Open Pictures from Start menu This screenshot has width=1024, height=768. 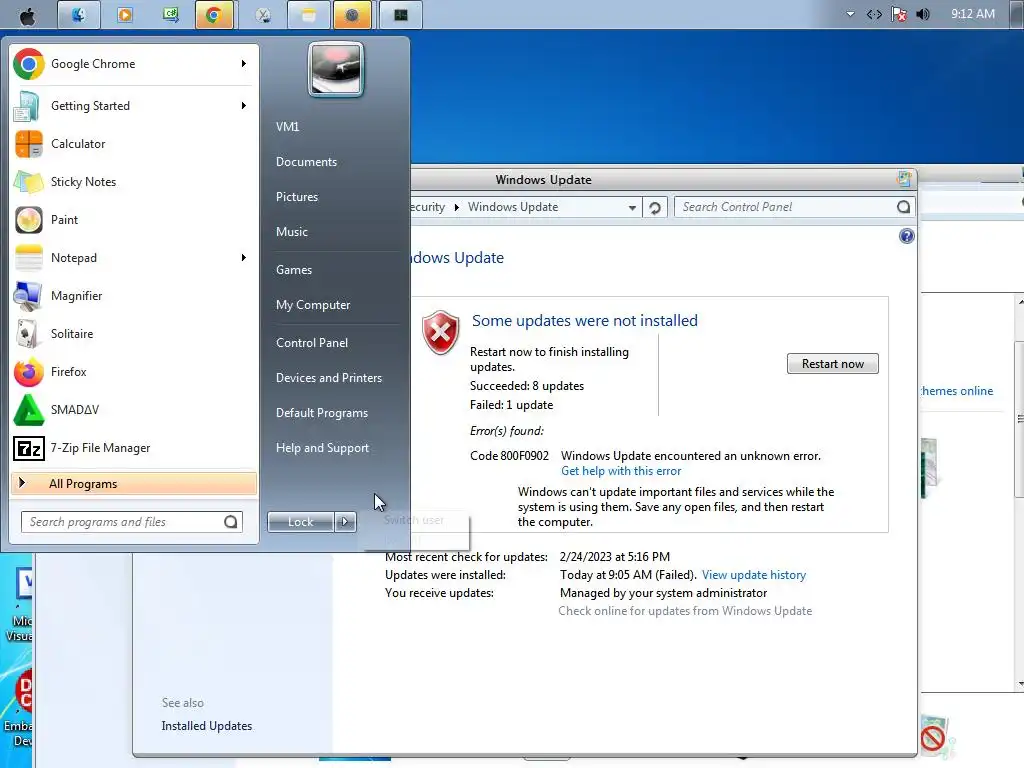coord(296,197)
